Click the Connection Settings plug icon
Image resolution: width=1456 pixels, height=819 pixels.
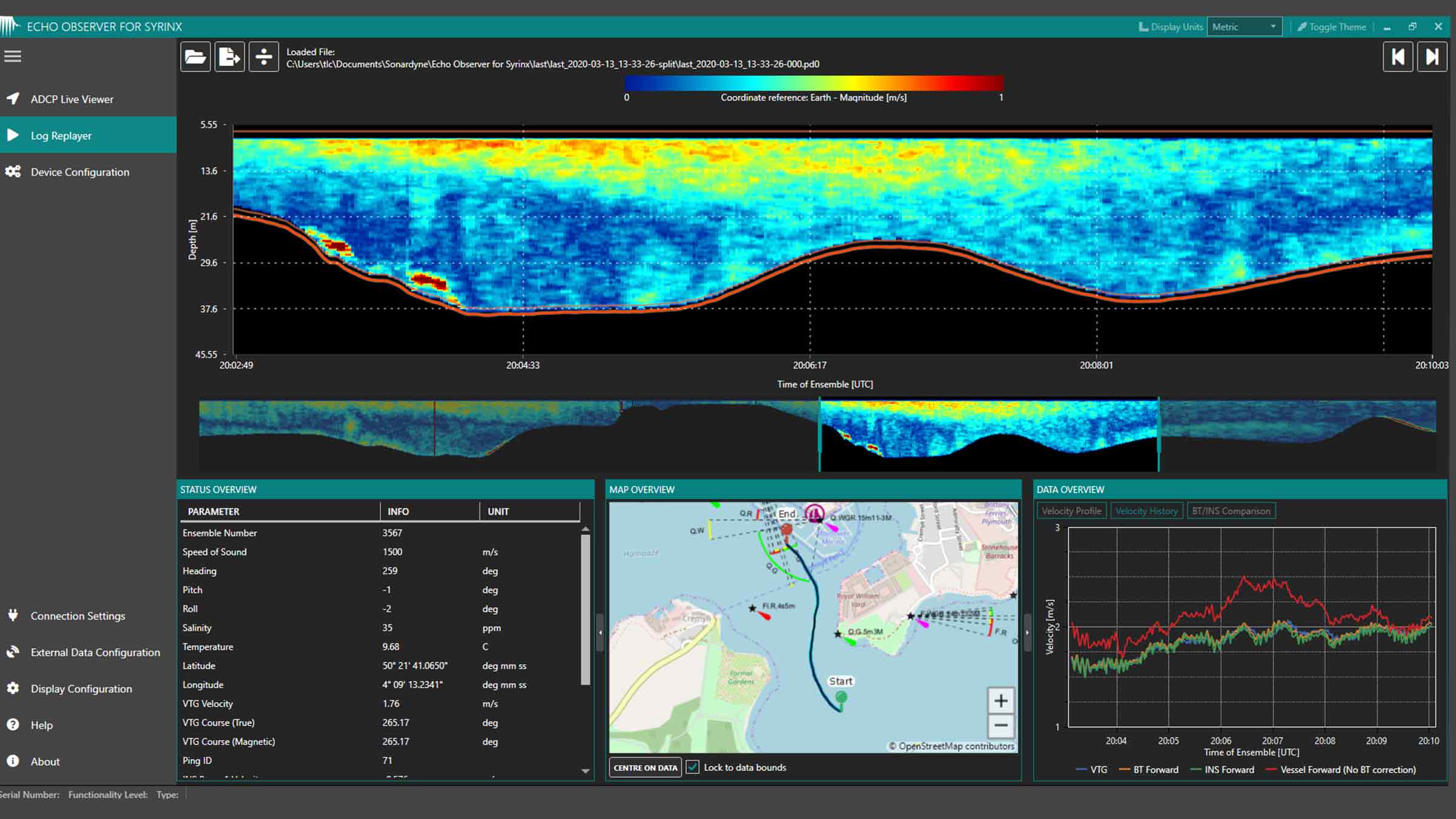click(13, 615)
